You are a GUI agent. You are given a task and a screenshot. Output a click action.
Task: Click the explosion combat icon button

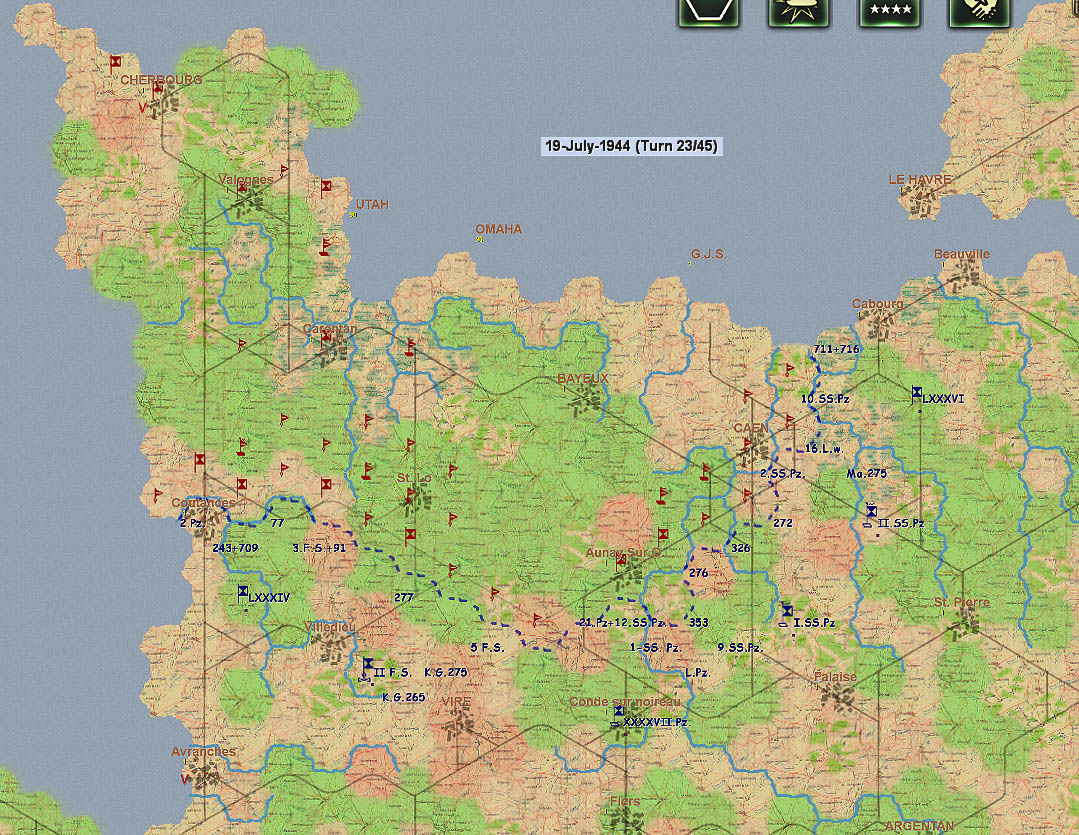tap(798, 12)
